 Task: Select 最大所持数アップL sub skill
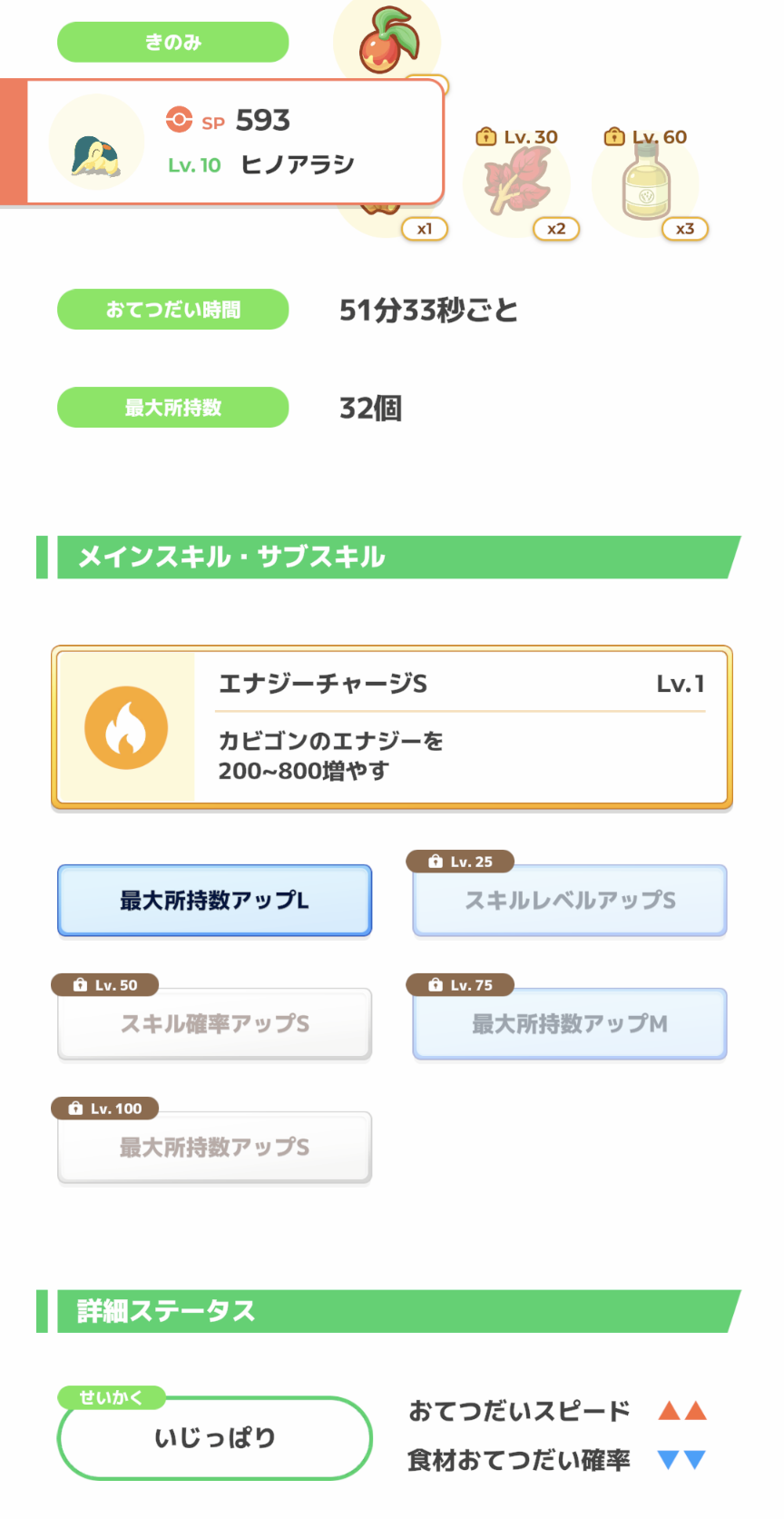click(x=215, y=900)
